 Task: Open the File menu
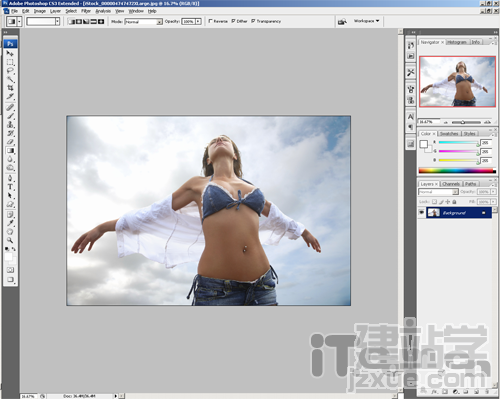(x=14, y=11)
